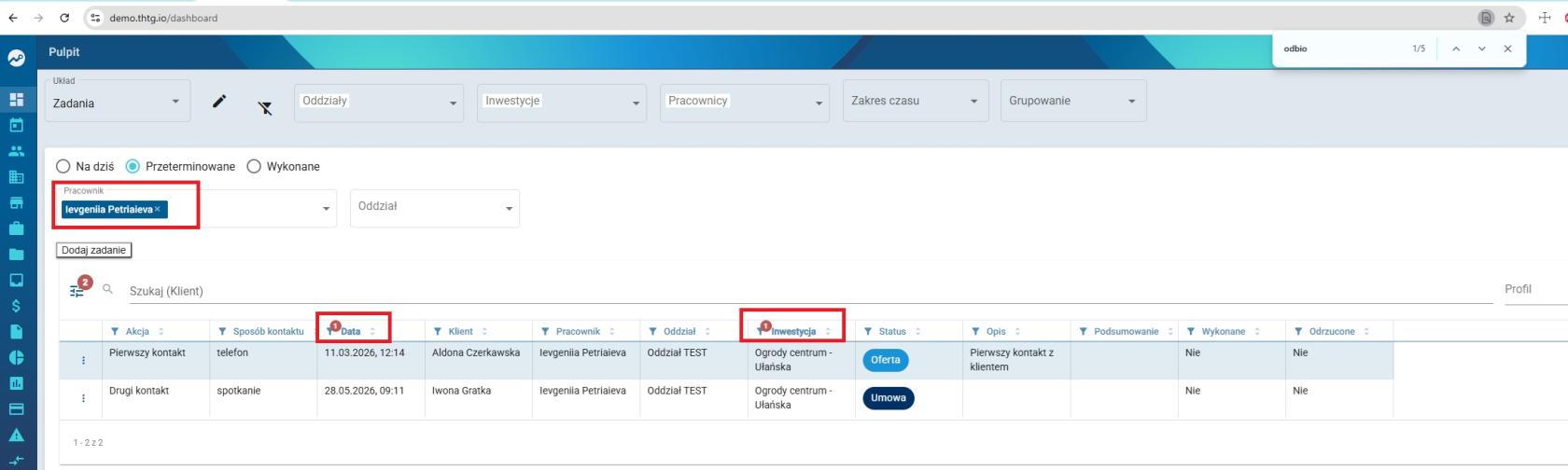Click the app logo at sidebar top
Image resolution: width=1568 pixels, height=470 pixels.
coord(16,58)
